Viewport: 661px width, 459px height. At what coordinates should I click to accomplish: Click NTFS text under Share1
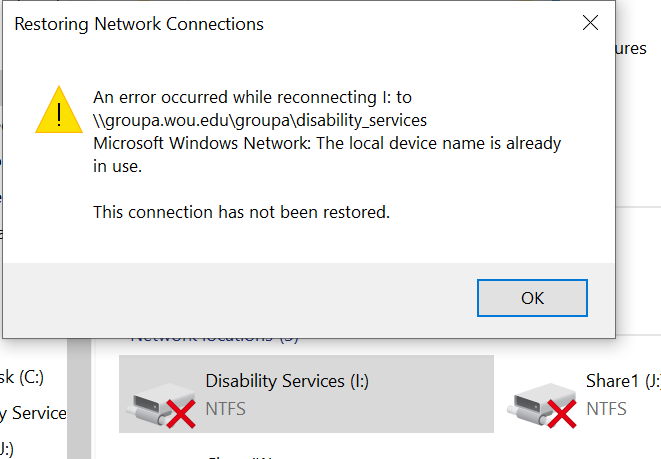tap(606, 409)
